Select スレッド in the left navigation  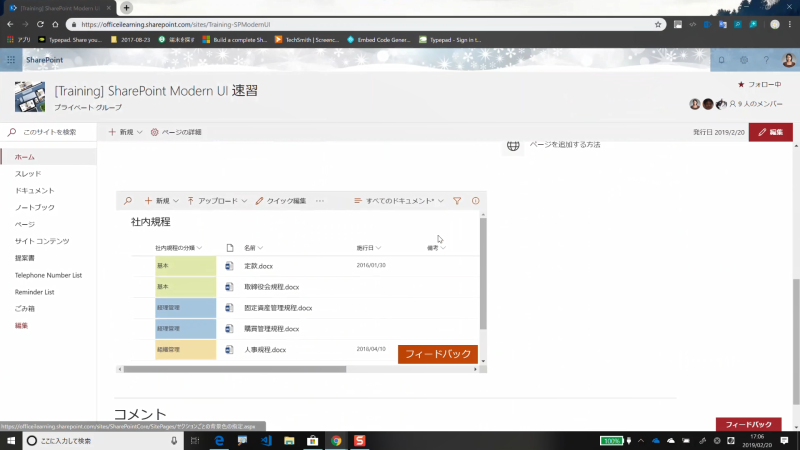tap(28, 174)
